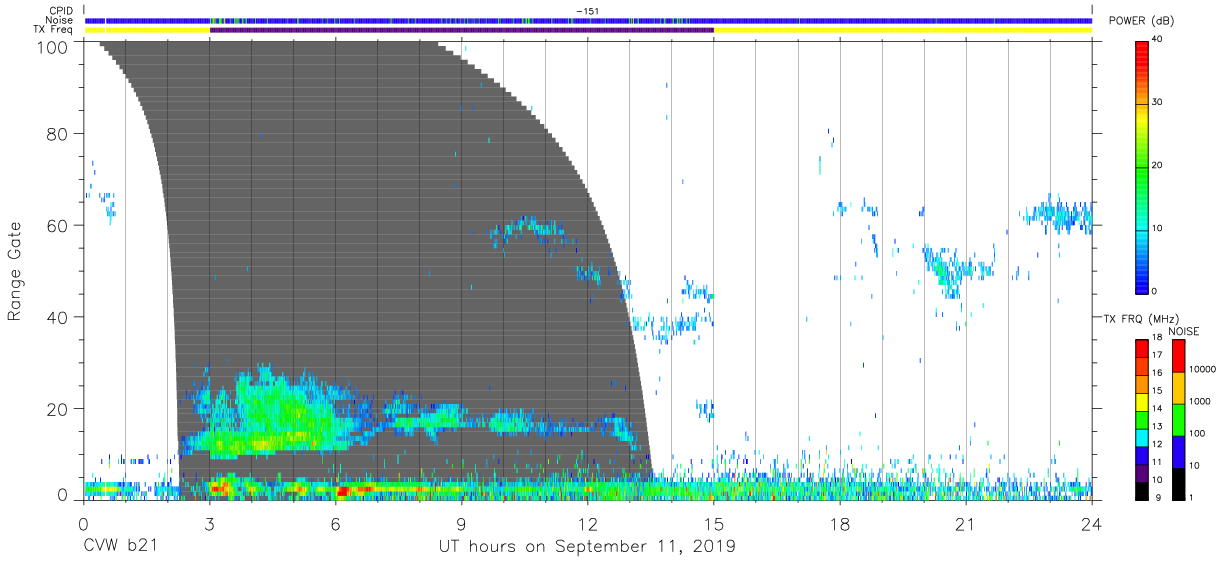Screen dimensions: 1228x567
Task: Click the 16 tick on the TX FRQ legend
Action: 1158,373
